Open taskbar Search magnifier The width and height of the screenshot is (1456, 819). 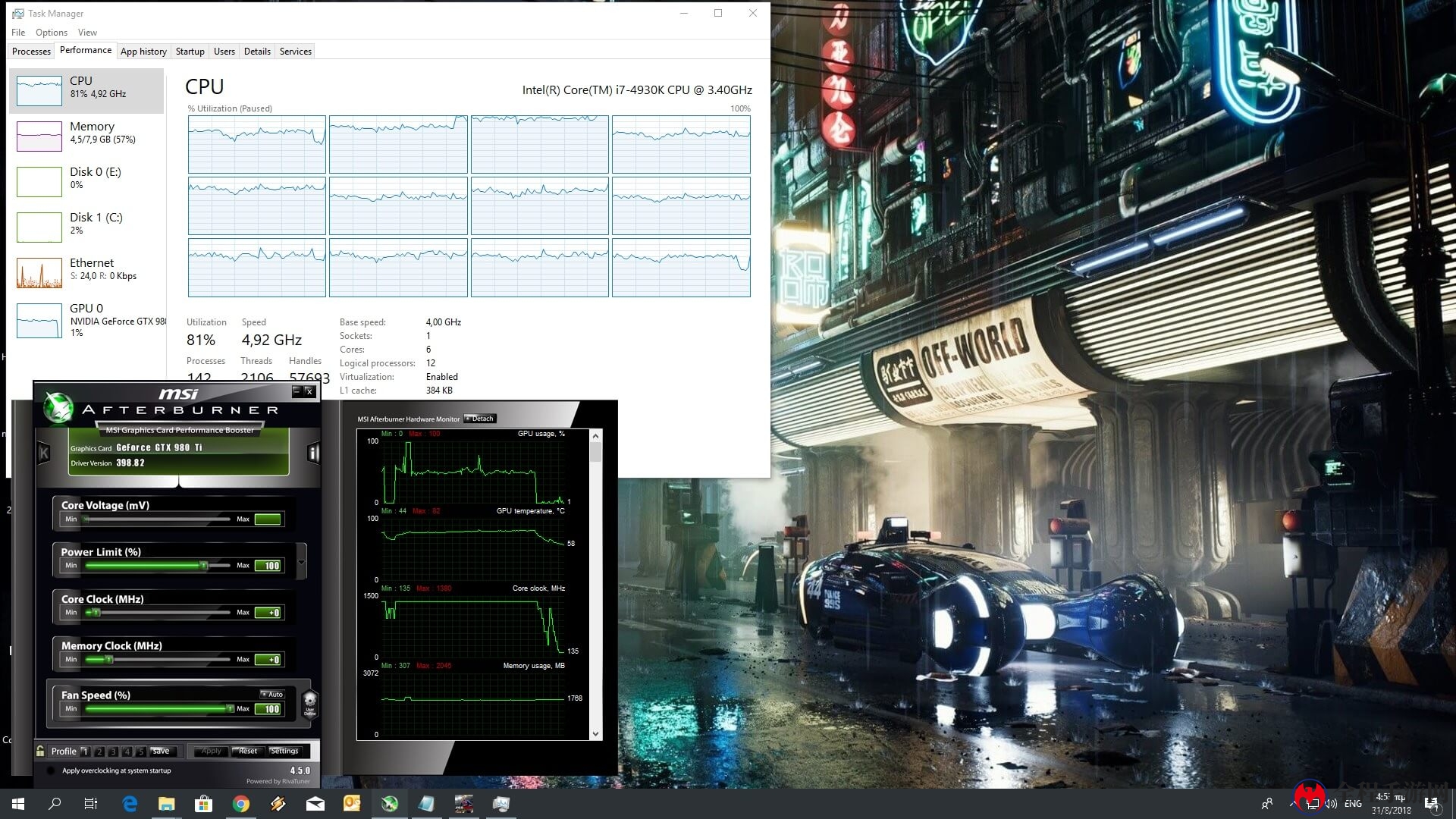[x=55, y=804]
